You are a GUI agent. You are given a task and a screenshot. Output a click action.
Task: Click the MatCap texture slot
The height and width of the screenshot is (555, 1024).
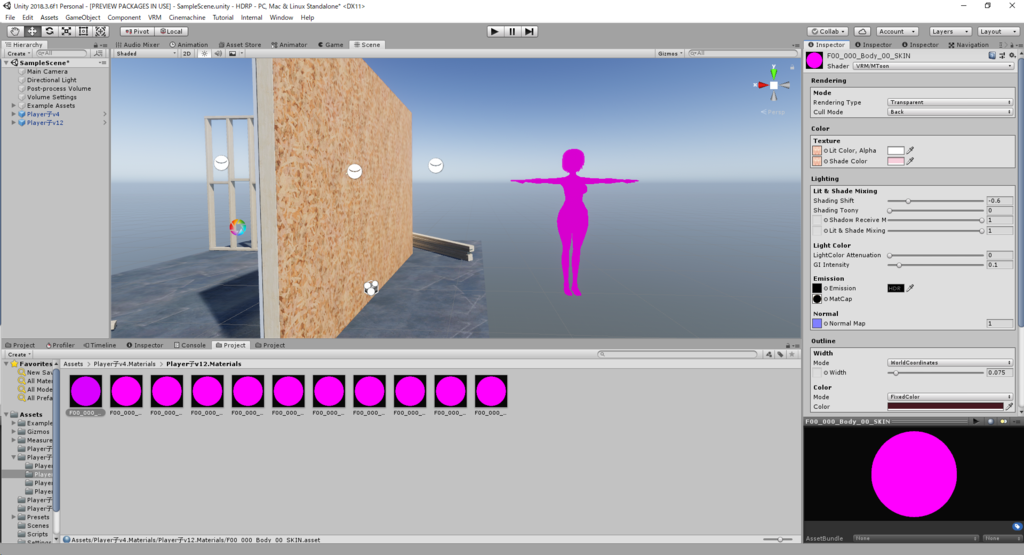817,298
